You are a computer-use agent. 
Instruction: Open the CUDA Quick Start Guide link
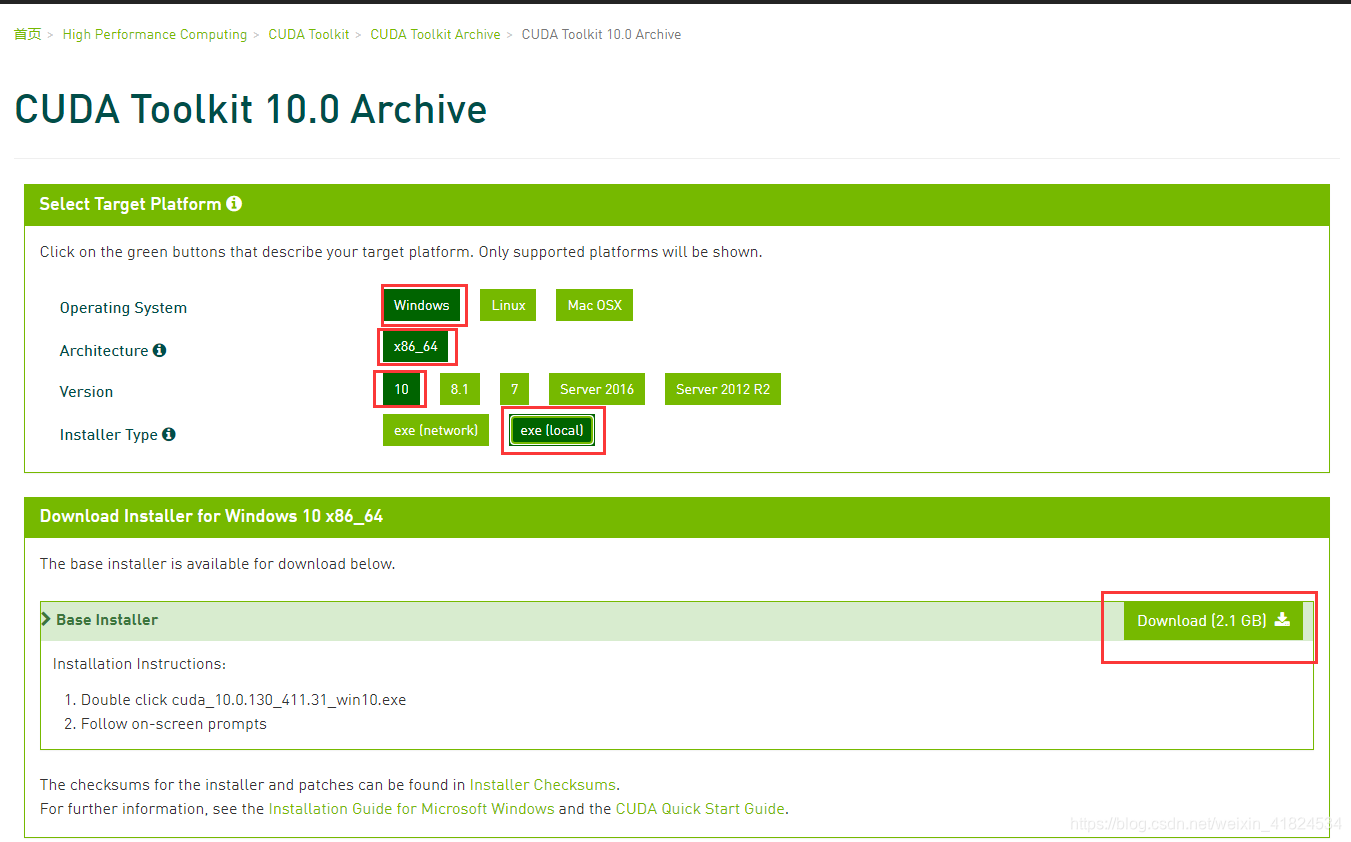click(700, 808)
